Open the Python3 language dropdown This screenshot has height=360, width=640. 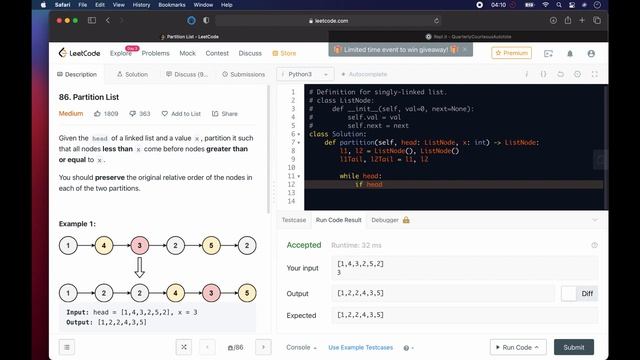pyautogui.click(x=305, y=74)
